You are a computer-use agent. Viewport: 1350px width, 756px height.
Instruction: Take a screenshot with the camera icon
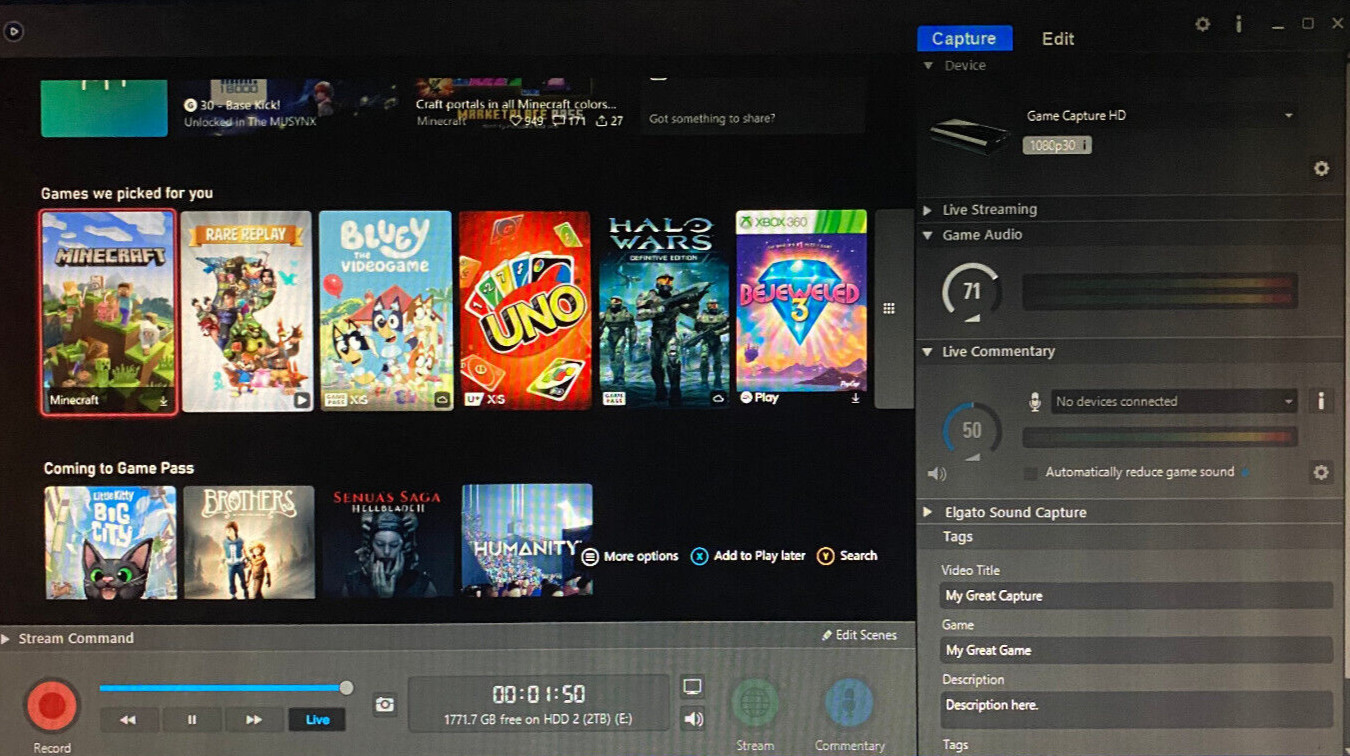pos(385,705)
